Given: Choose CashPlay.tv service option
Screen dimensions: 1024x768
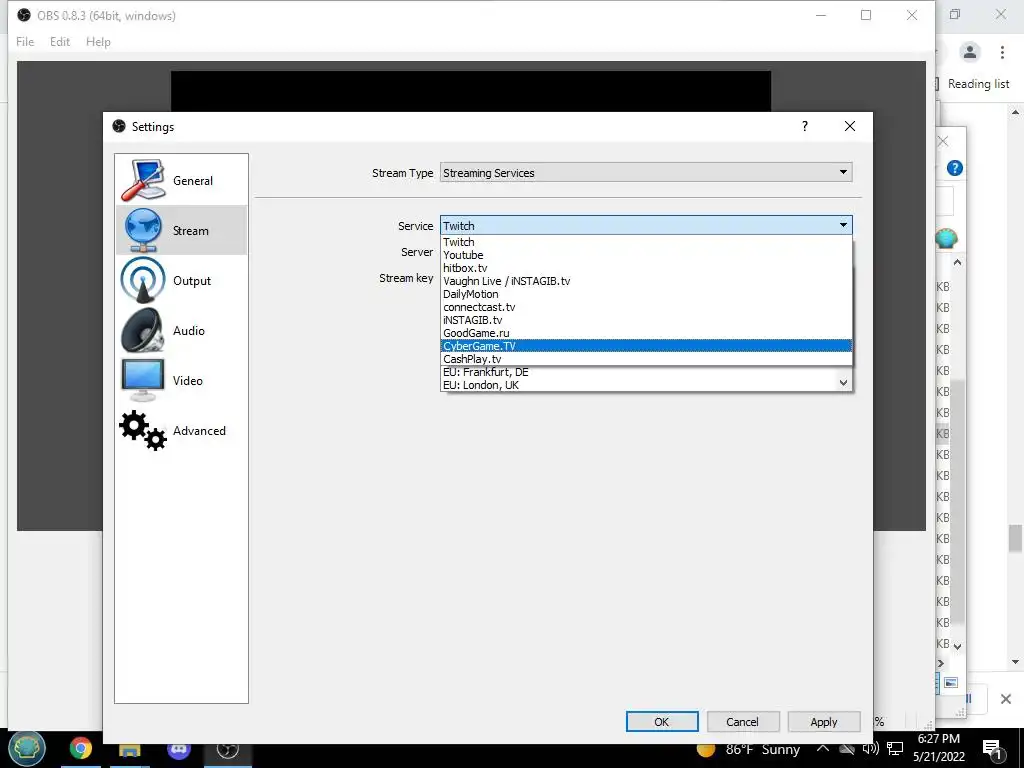Looking at the screenshot, I should coord(646,359).
